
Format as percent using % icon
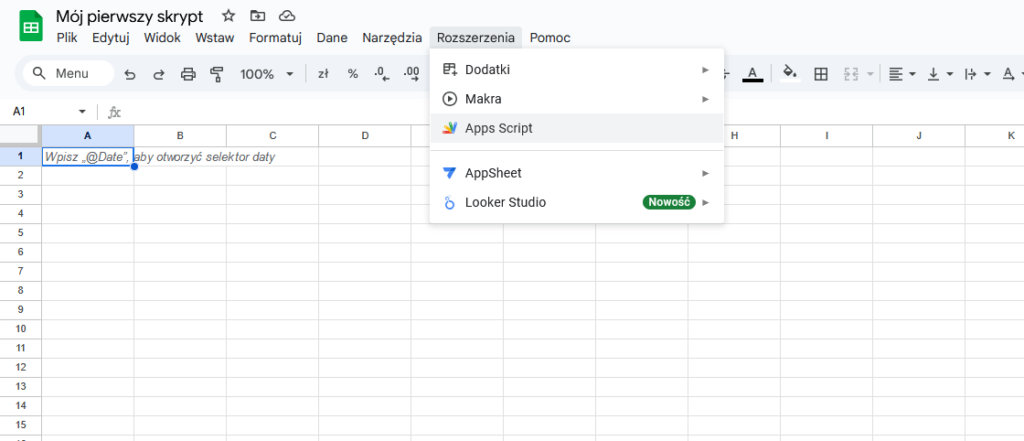point(352,74)
